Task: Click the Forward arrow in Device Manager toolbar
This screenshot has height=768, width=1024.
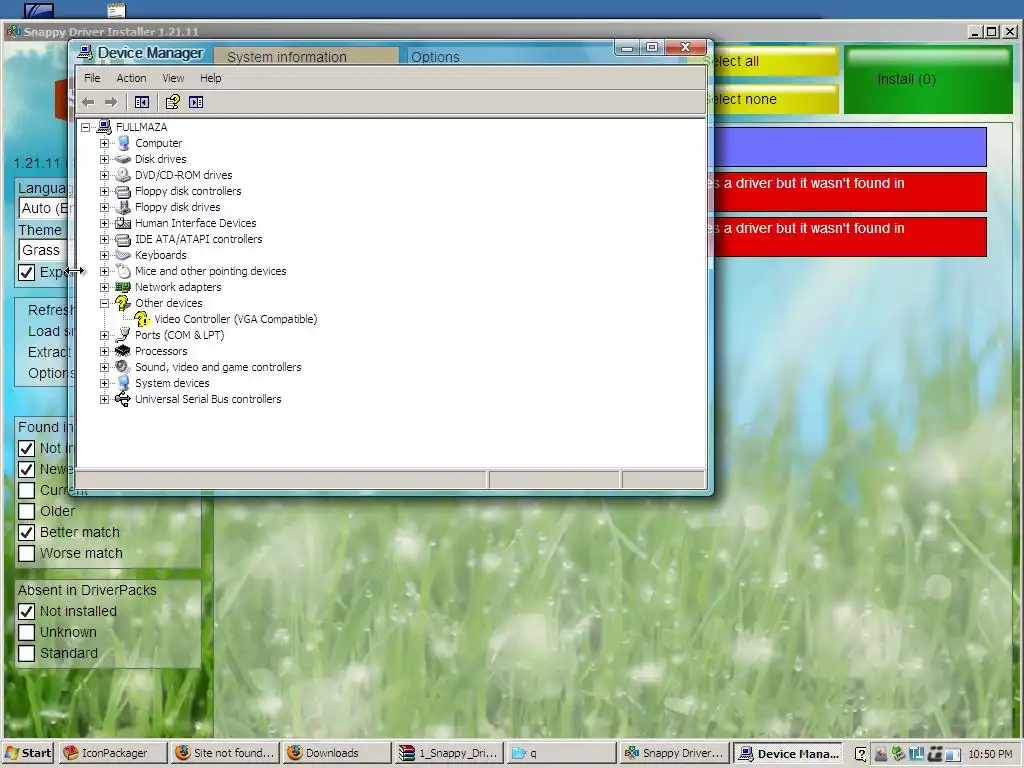Action: tap(111, 102)
